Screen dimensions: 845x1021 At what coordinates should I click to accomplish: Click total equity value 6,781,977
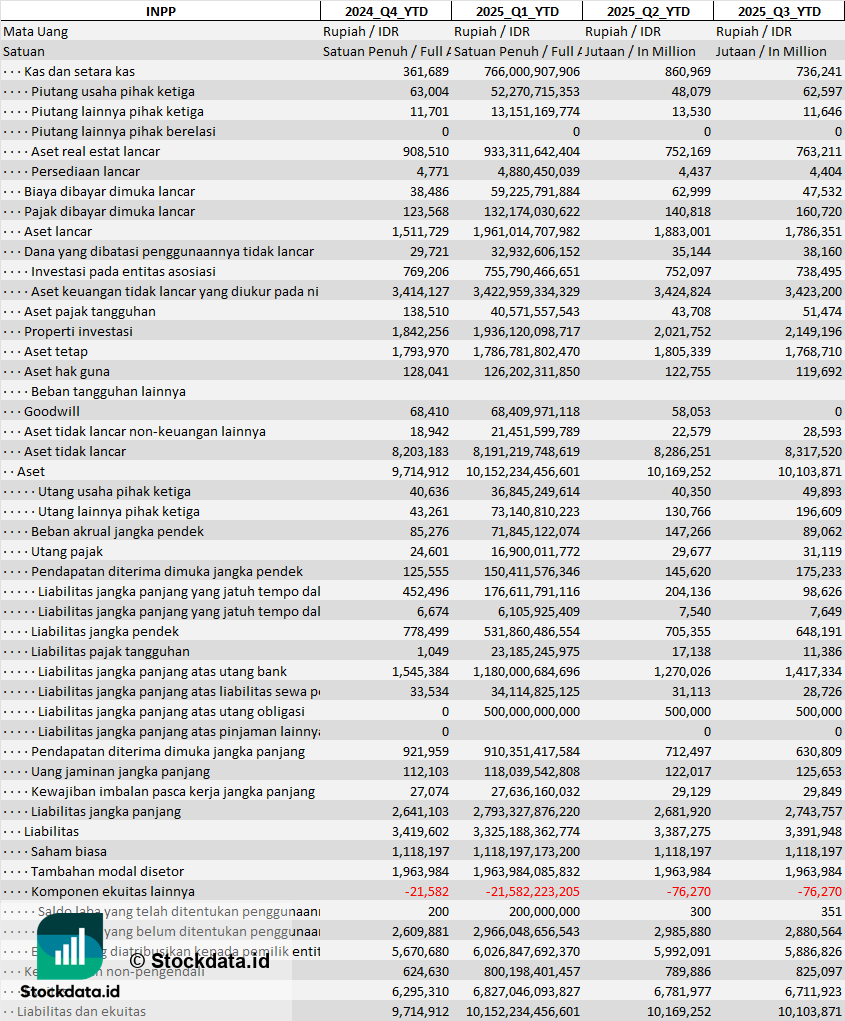682,992
